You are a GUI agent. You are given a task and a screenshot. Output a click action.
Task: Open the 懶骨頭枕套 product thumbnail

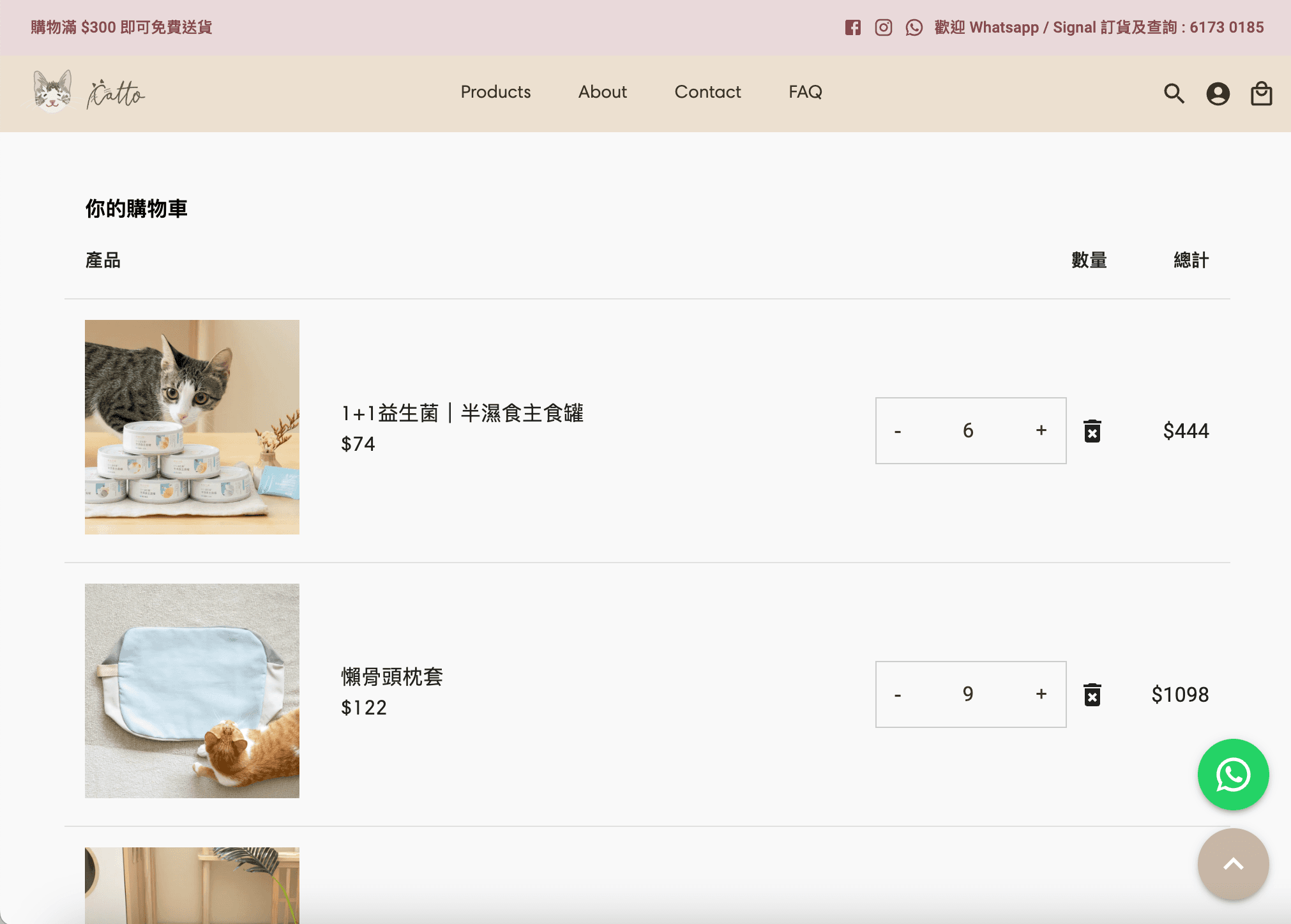tap(192, 690)
